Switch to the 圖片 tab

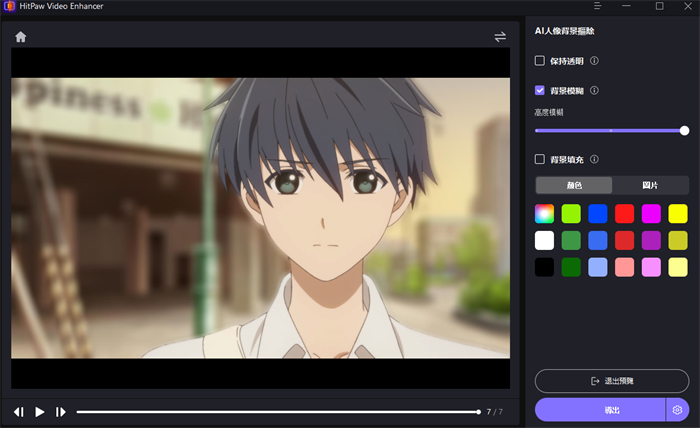[x=650, y=185]
